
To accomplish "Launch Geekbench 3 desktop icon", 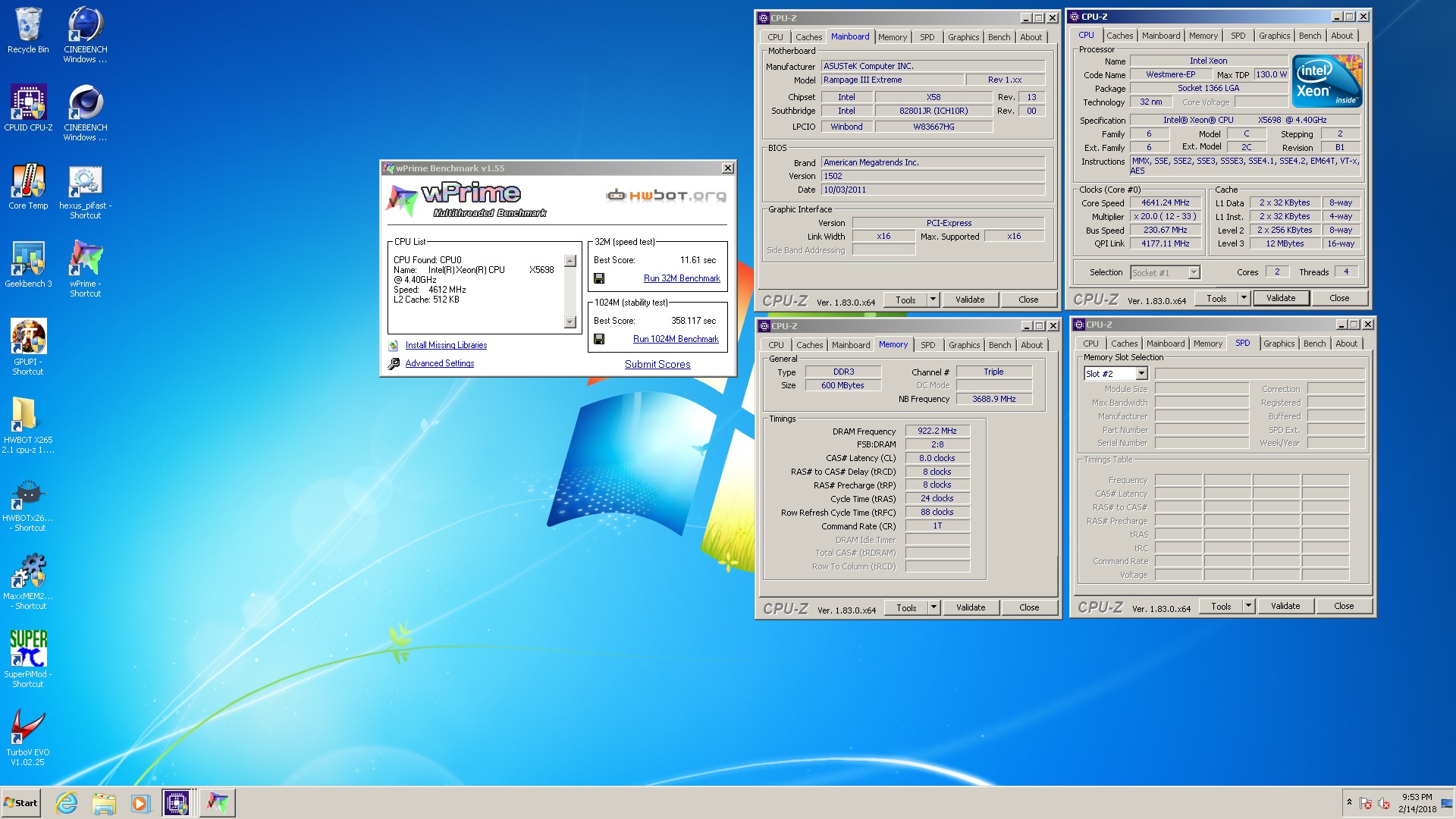I will click(x=28, y=265).
